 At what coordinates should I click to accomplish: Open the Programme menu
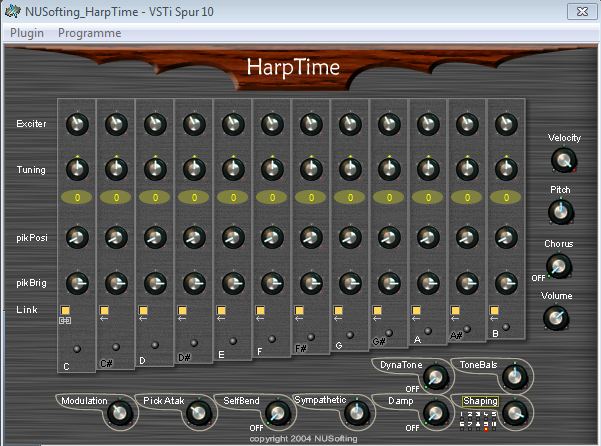point(90,33)
